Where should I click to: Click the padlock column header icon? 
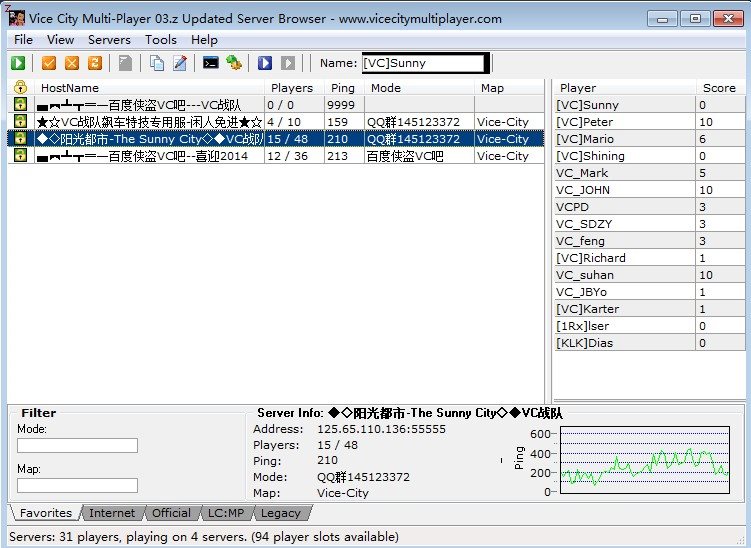pos(21,87)
